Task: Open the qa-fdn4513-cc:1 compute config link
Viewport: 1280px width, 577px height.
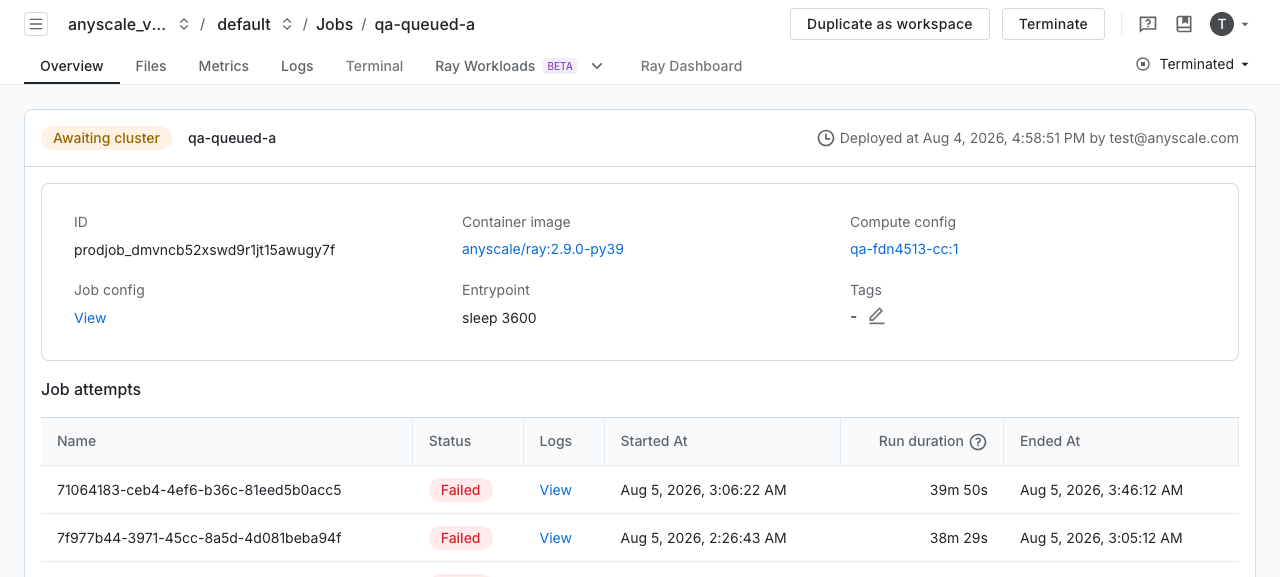Action: [904, 249]
